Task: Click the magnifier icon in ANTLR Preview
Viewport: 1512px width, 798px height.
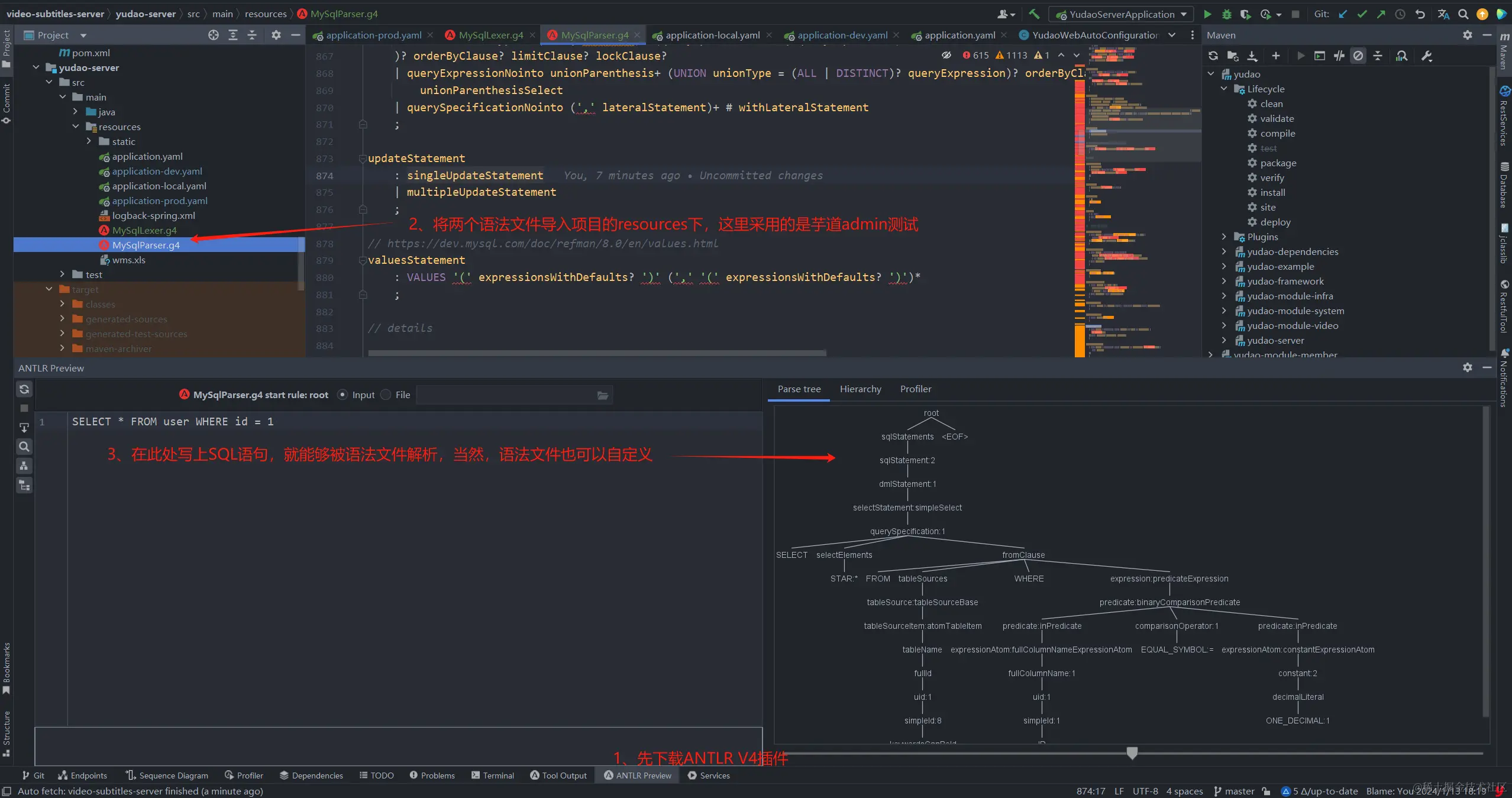Action: click(x=24, y=447)
